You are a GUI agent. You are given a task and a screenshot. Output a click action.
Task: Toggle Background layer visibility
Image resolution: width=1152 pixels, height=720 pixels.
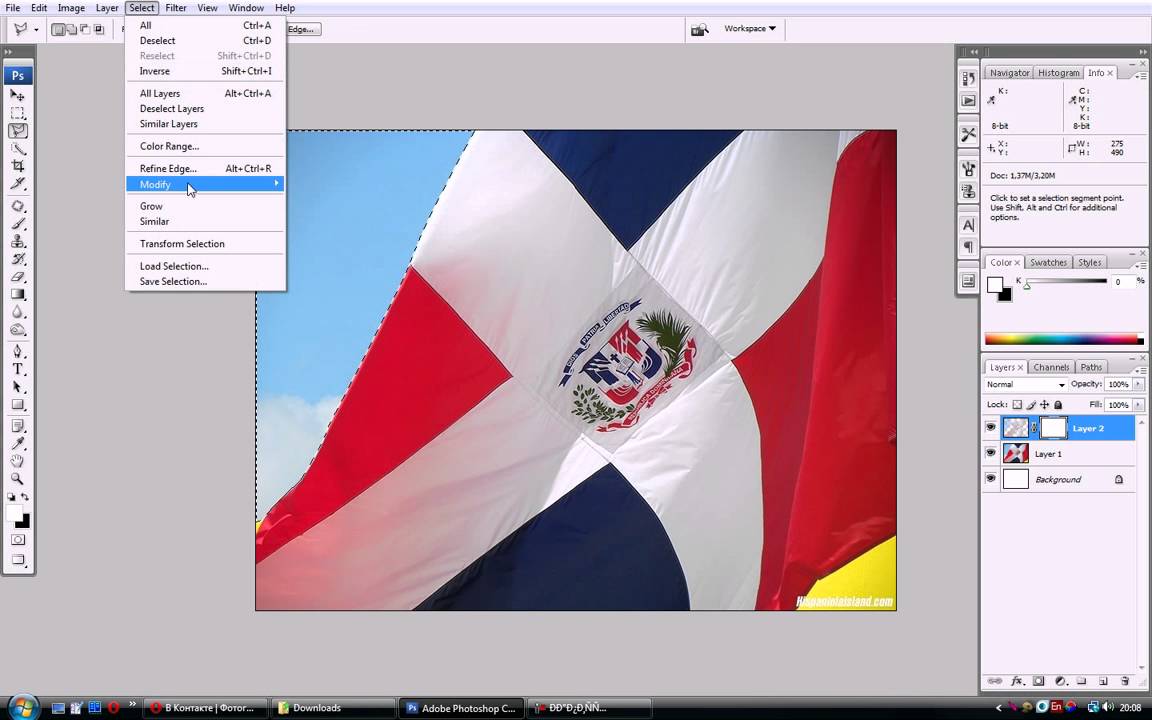click(991, 479)
